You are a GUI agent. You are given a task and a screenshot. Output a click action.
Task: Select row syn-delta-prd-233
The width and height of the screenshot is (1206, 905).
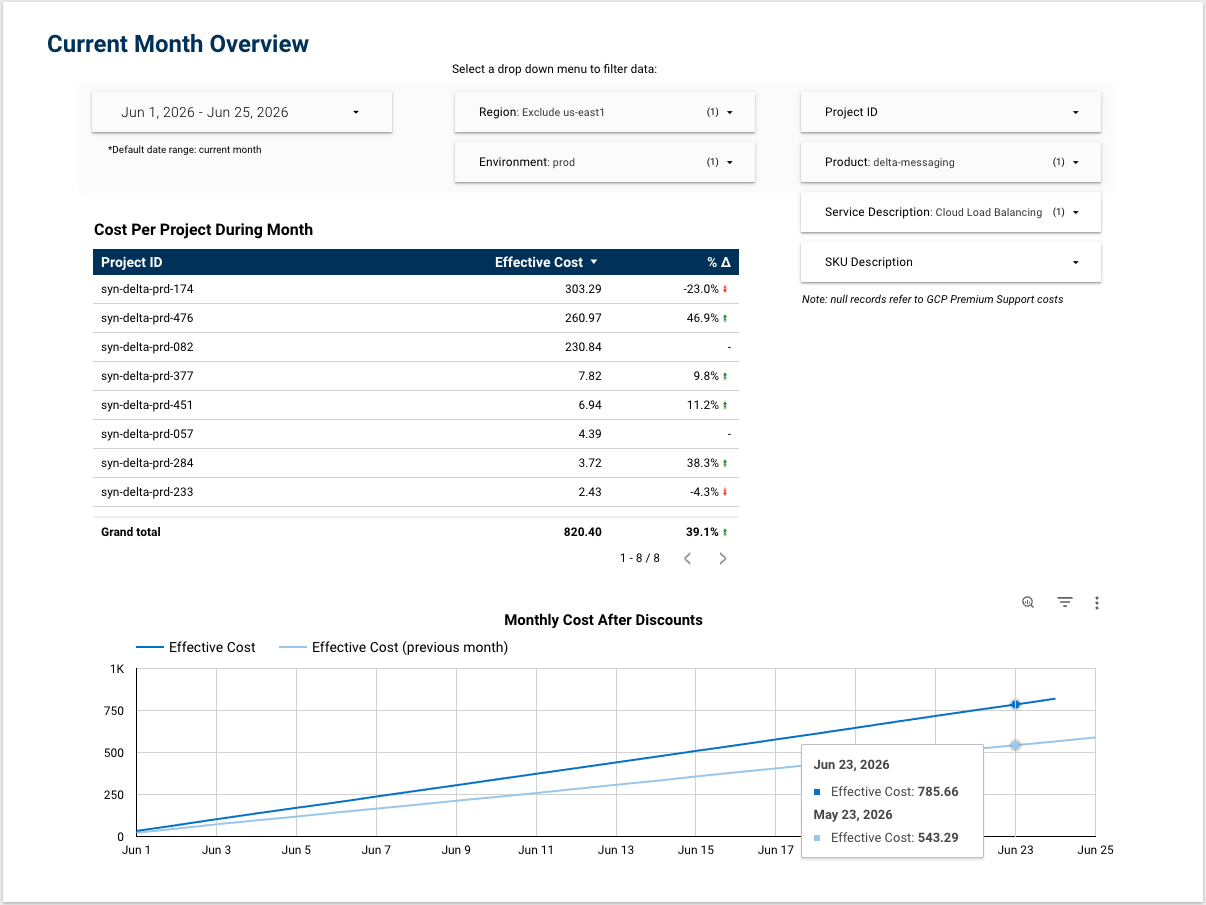point(416,492)
